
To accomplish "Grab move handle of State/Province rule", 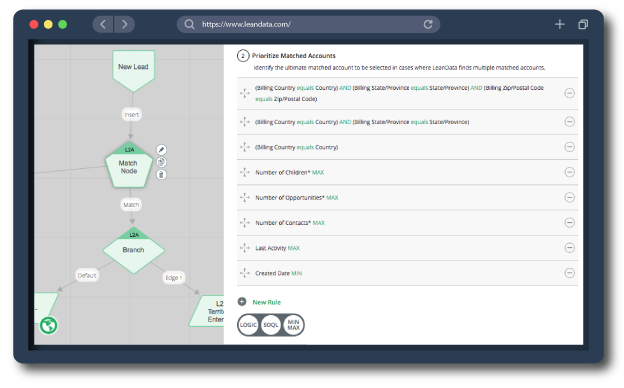I will 245,122.
